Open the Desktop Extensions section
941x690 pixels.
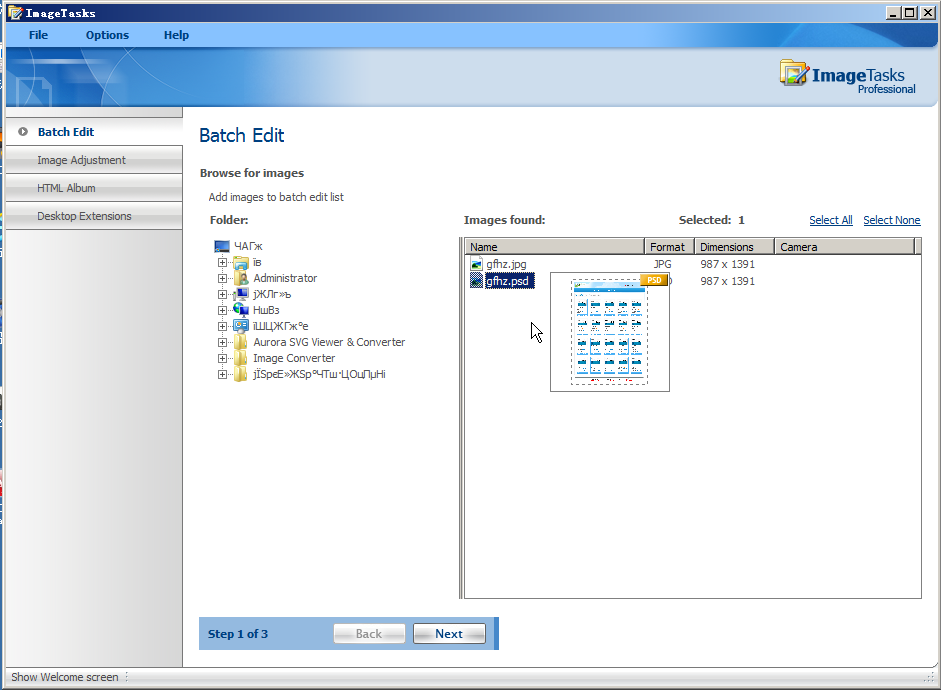(x=94, y=216)
